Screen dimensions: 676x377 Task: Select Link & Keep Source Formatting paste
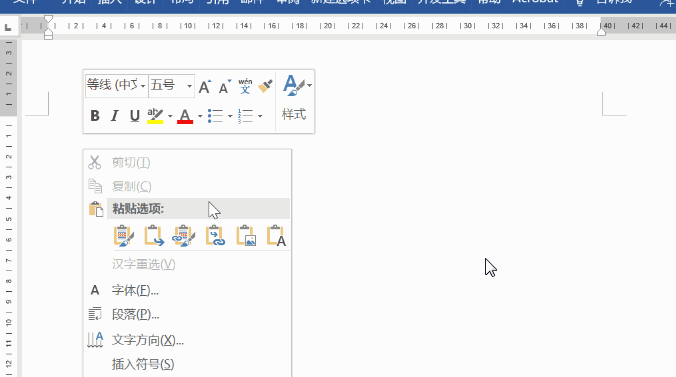coord(184,236)
